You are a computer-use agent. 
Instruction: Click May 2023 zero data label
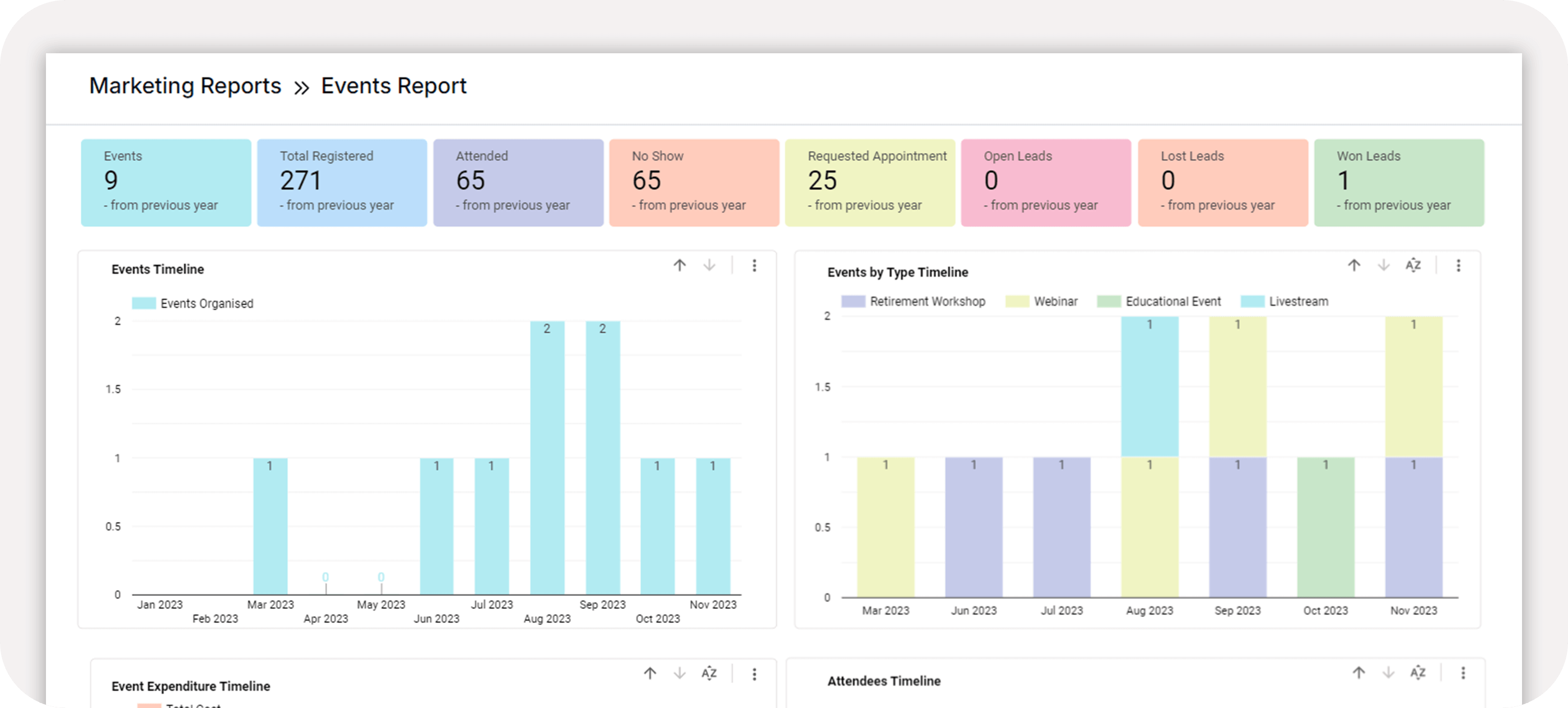[381, 577]
